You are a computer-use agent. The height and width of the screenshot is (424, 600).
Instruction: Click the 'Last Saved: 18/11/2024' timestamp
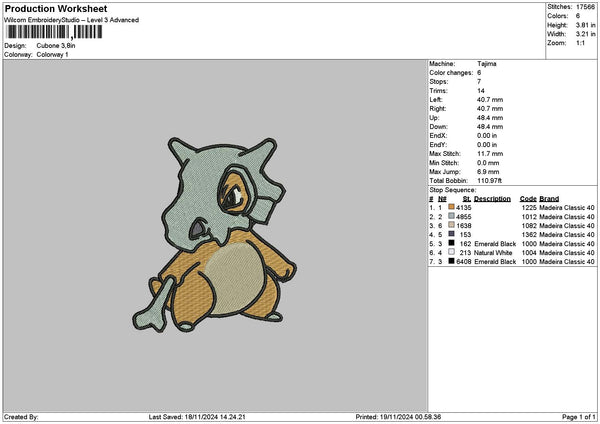(x=197, y=417)
